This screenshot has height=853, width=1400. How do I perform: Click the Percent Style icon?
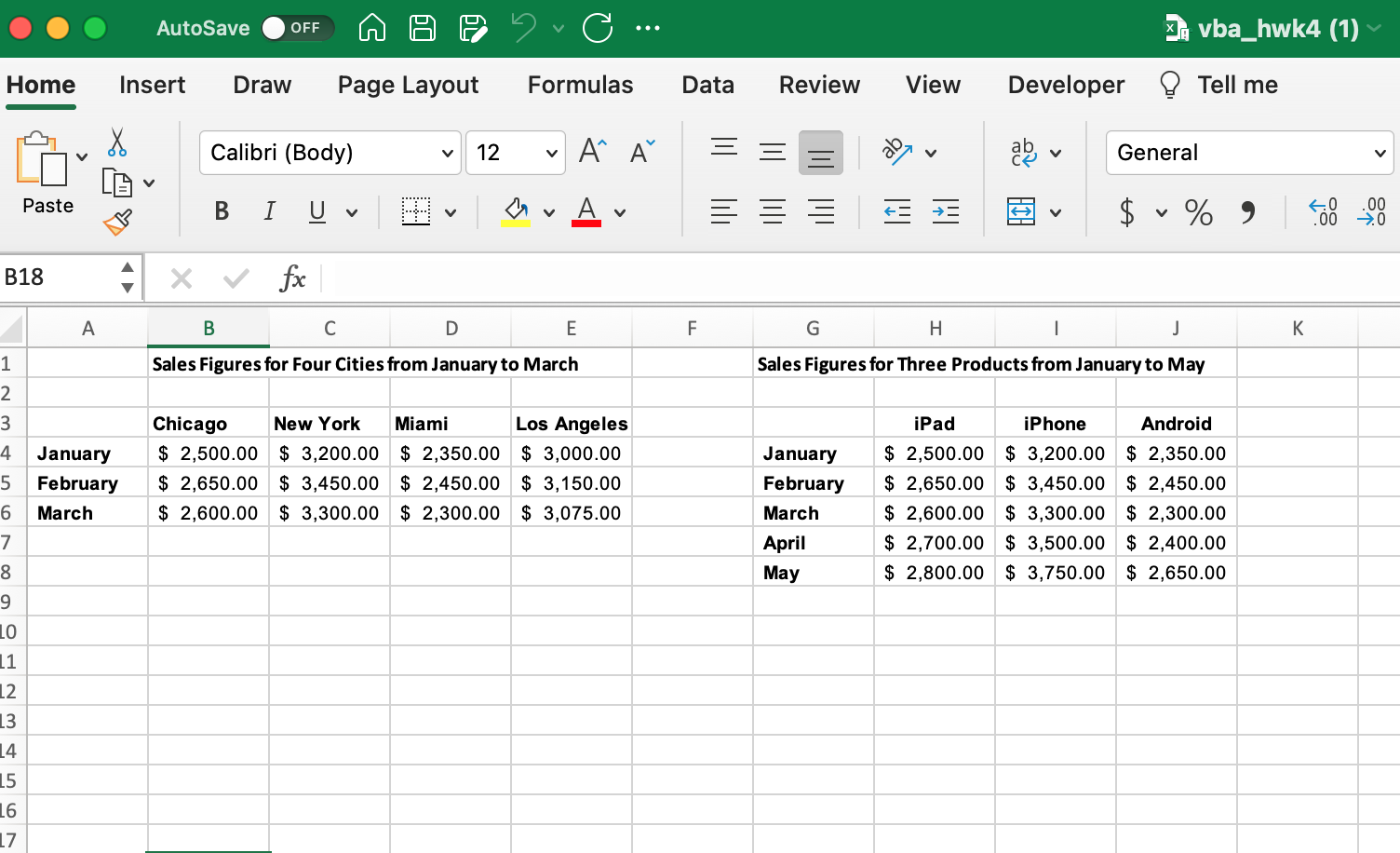1199,212
